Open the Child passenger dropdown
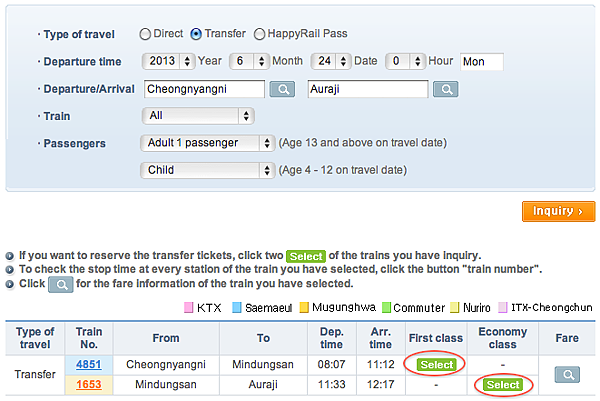The height and width of the screenshot is (401, 600). (208, 170)
